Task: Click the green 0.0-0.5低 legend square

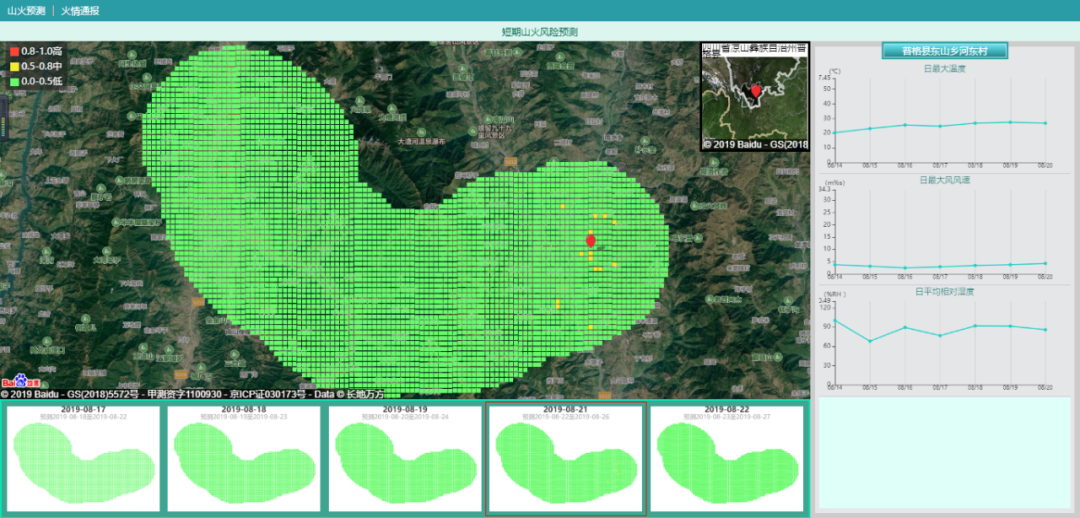Action: click(x=14, y=79)
